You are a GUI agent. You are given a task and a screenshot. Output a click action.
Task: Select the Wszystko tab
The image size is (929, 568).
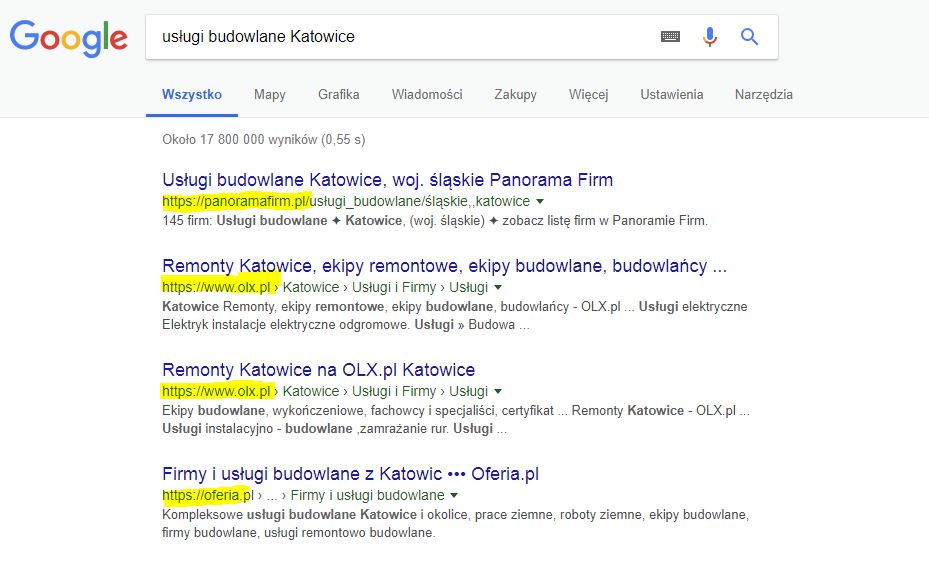[192, 95]
